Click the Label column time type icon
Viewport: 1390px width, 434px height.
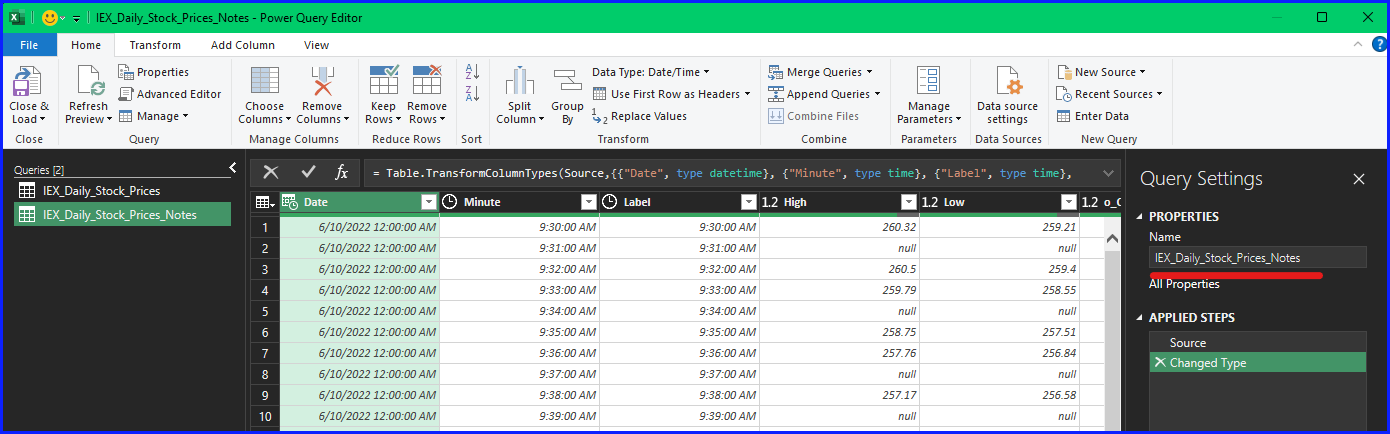point(609,202)
